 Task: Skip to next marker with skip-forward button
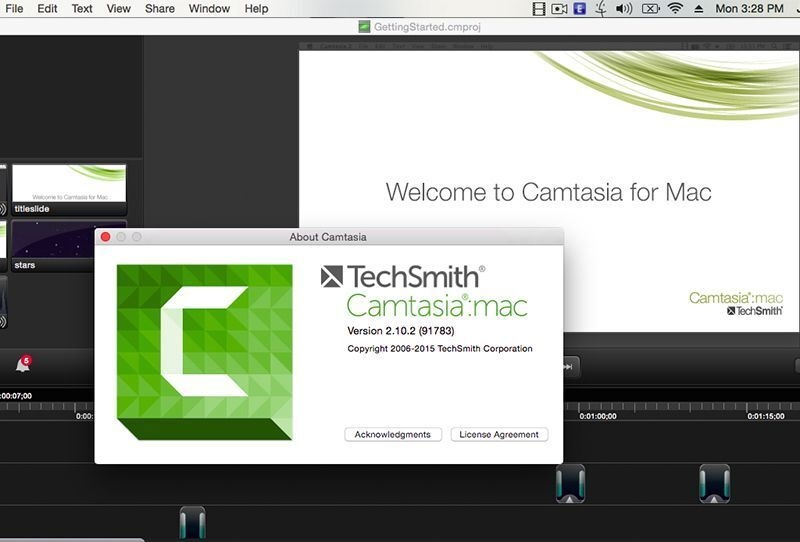(x=569, y=367)
